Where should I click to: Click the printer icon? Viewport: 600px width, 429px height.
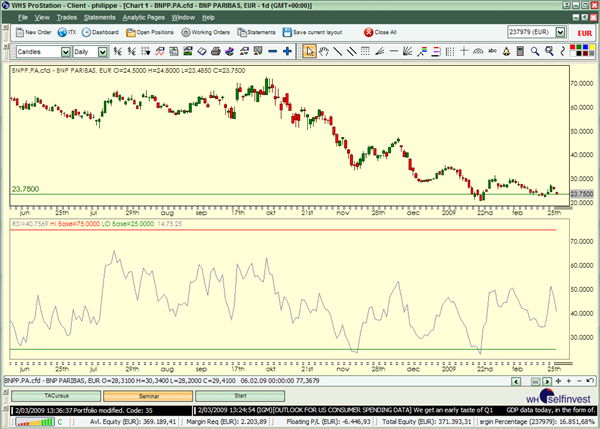click(216, 51)
